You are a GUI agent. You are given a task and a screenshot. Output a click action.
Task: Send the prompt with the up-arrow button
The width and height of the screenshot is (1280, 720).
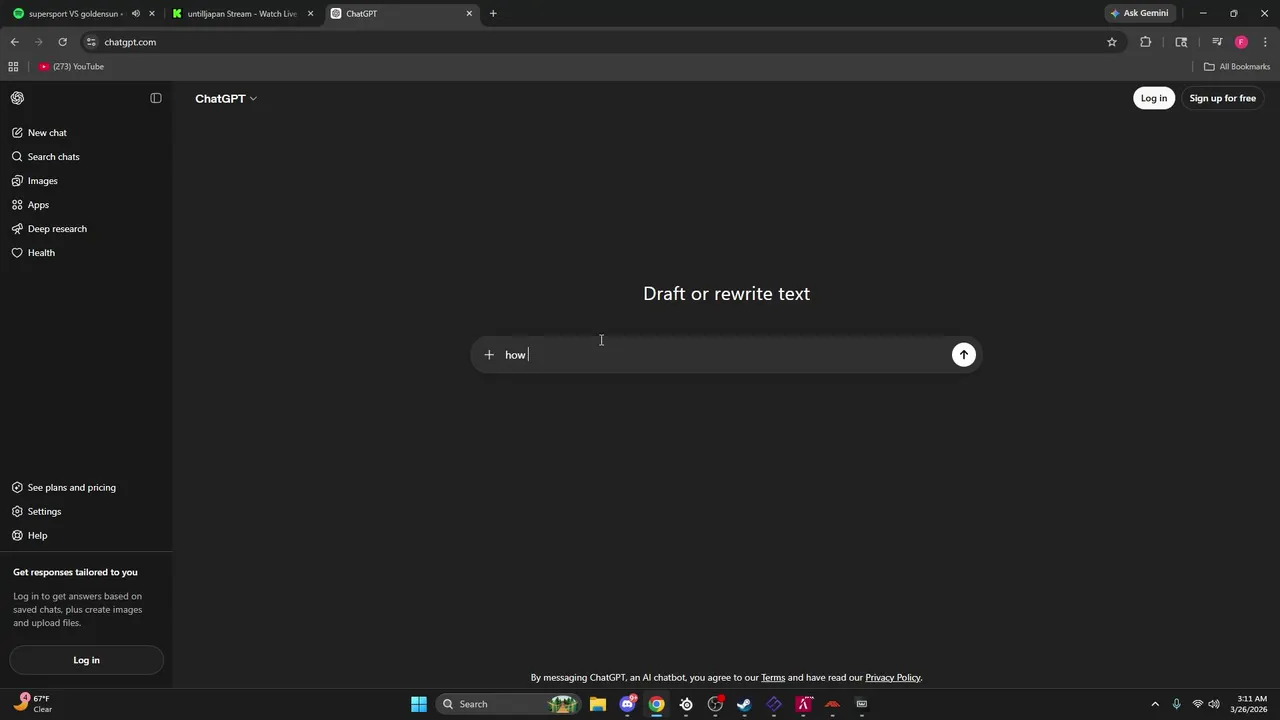[x=964, y=355]
